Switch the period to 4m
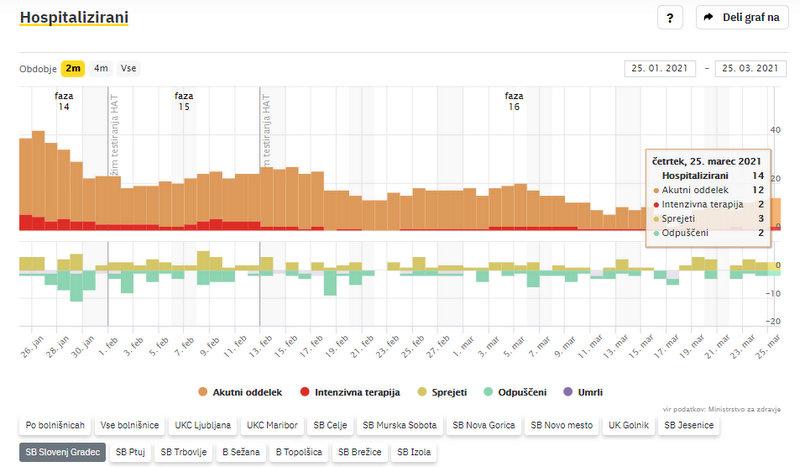Screen dimensions: 800x467 tap(101, 68)
